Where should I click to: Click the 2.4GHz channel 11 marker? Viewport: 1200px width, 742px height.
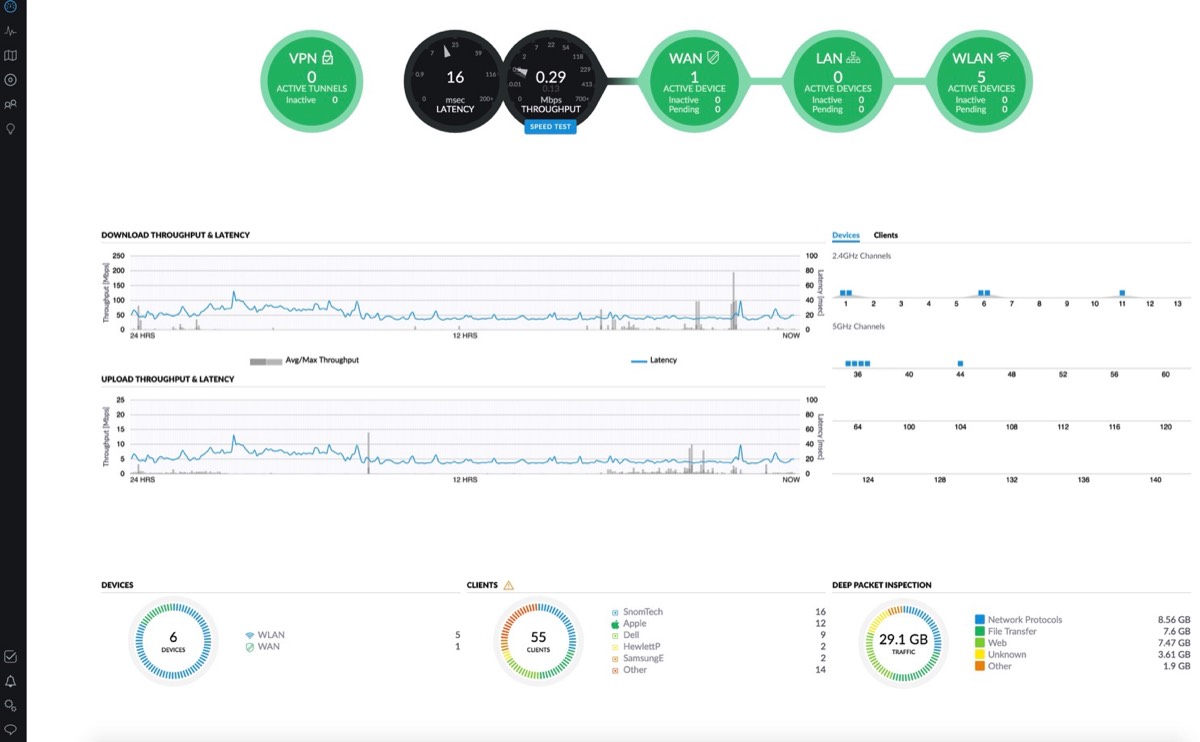point(1122,293)
